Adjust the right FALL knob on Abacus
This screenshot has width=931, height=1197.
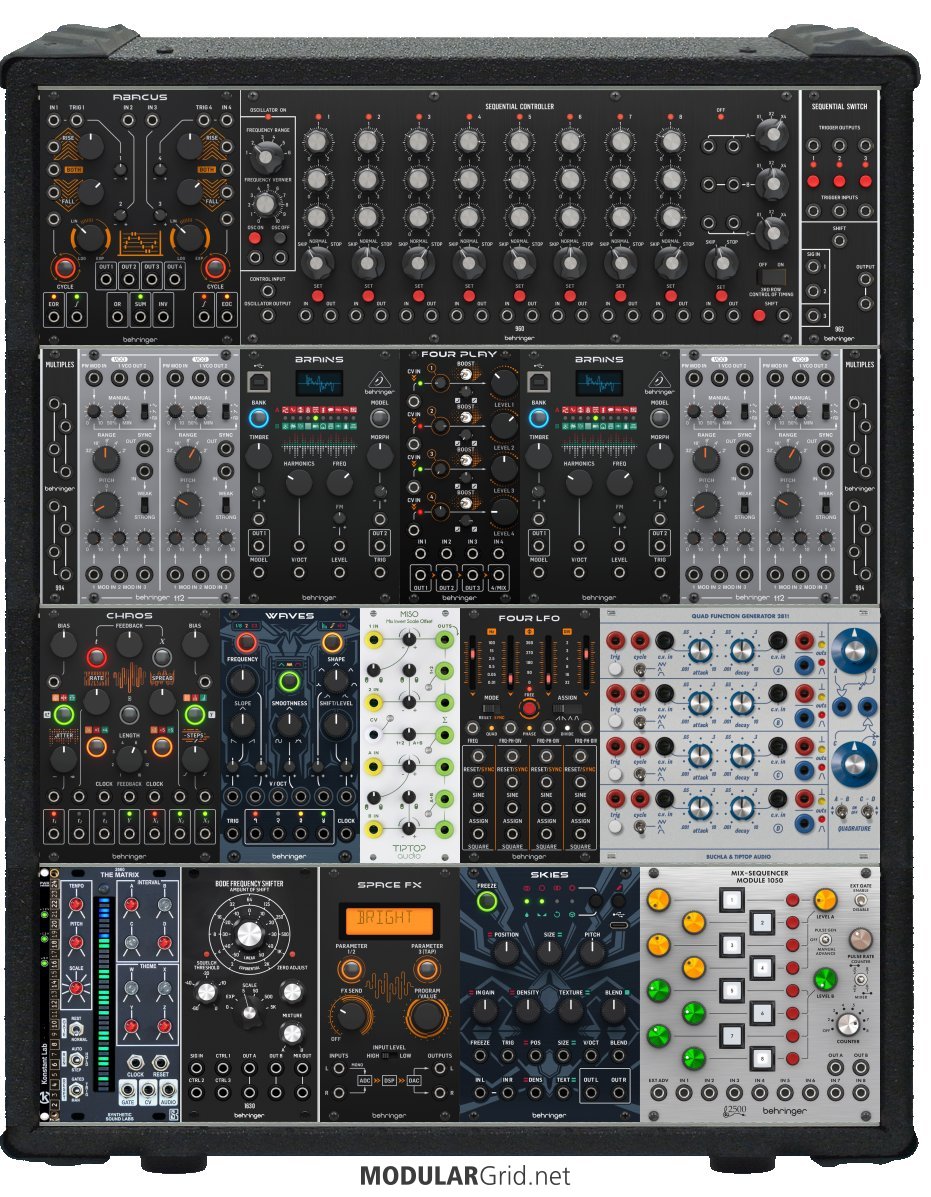tap(190, 193)
